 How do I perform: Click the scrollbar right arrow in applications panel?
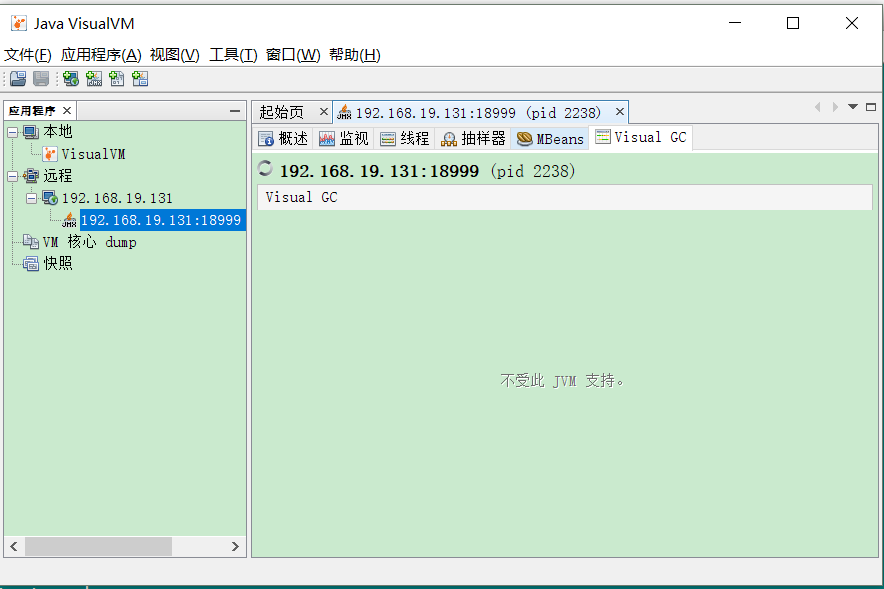(235, 546)
